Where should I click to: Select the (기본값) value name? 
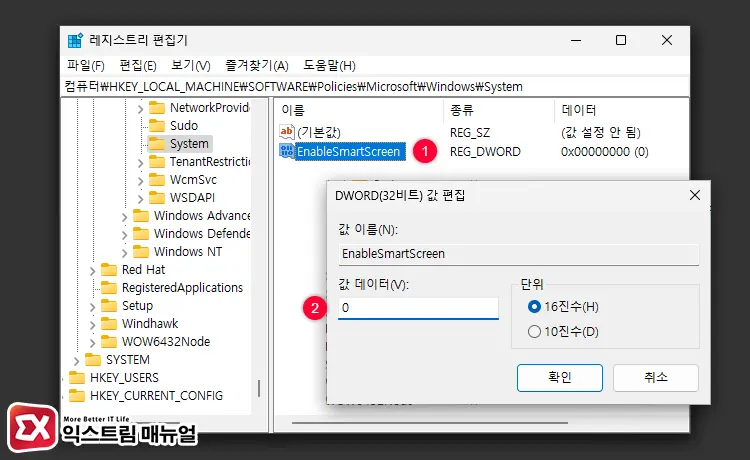319,132
